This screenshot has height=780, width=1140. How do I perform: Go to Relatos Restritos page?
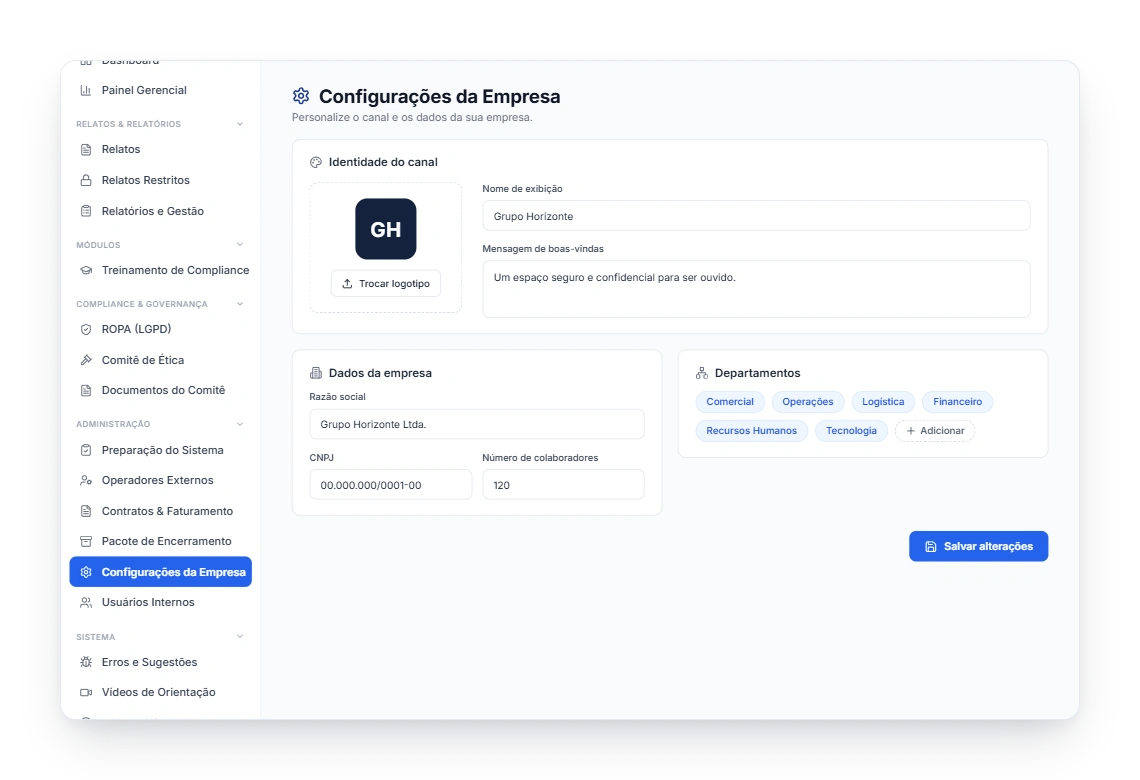pos(161,180)
